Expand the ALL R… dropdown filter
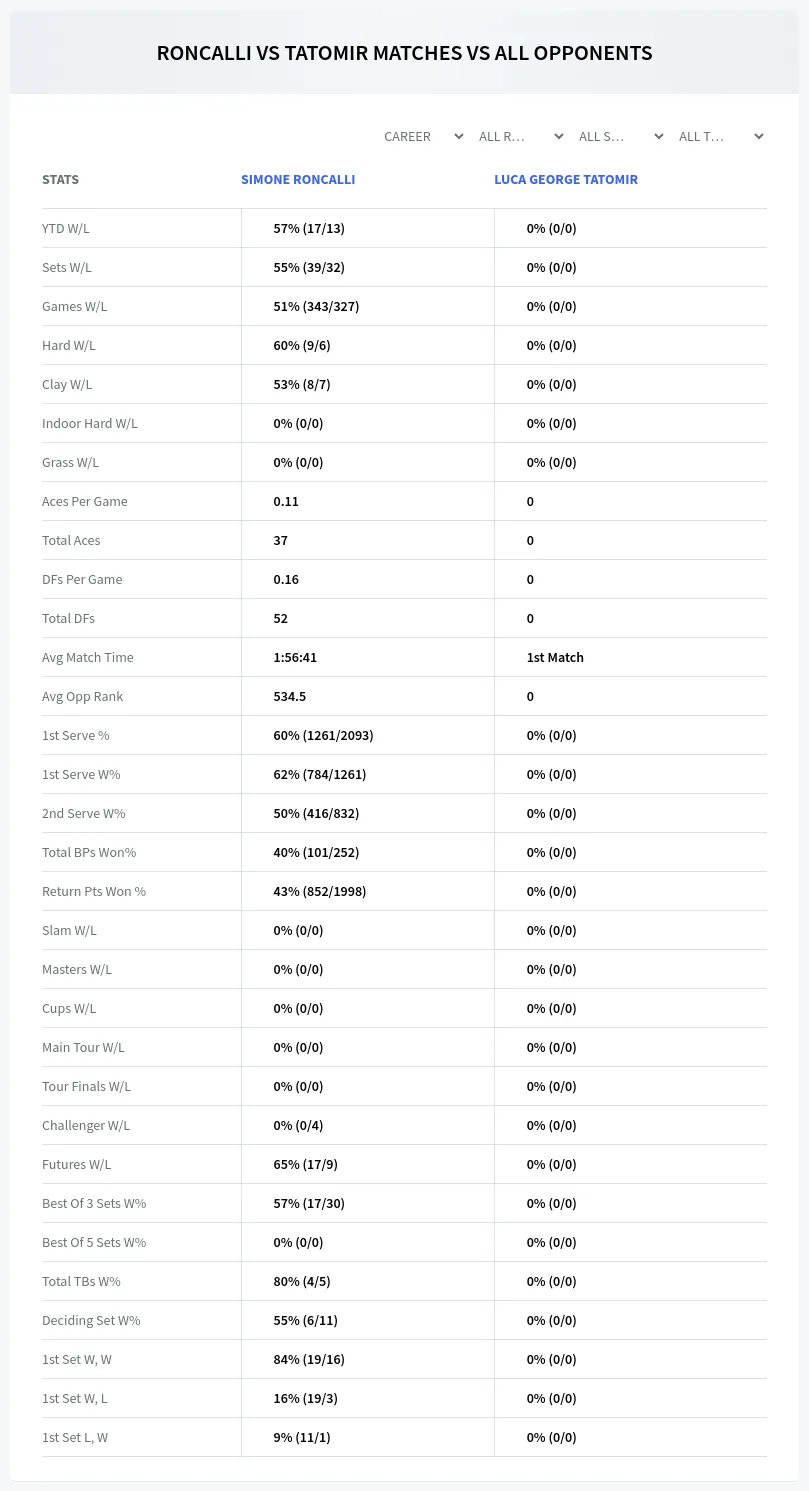Viewport: 809px width, 1491px height. pos(520,136)
